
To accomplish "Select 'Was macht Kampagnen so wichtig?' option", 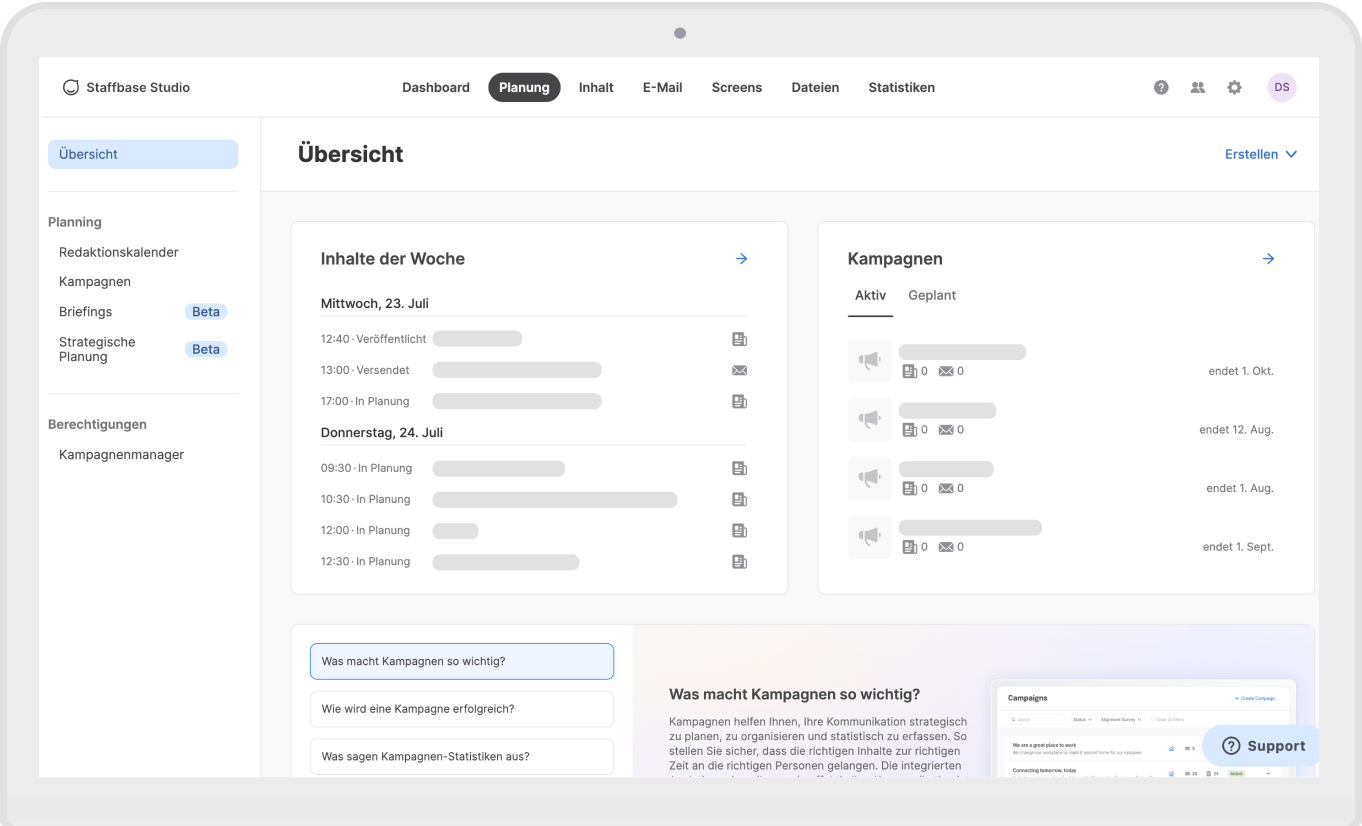I will (462, 661).
